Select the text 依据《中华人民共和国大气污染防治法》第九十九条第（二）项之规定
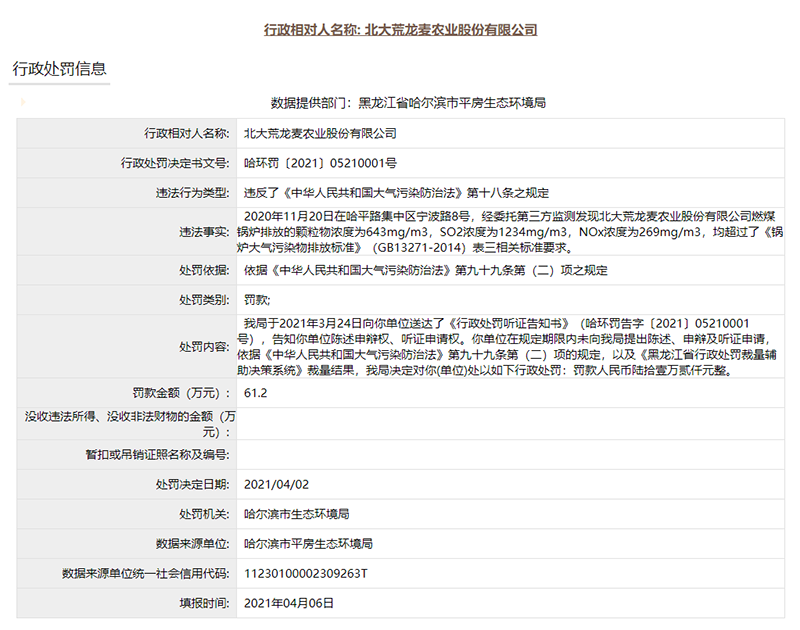 (426, 270)
